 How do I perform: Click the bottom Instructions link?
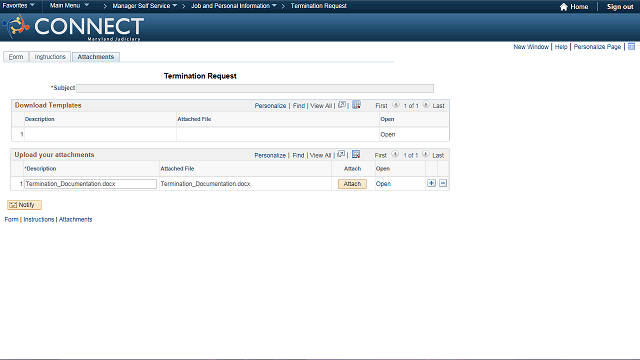click(x=39, y=220)
